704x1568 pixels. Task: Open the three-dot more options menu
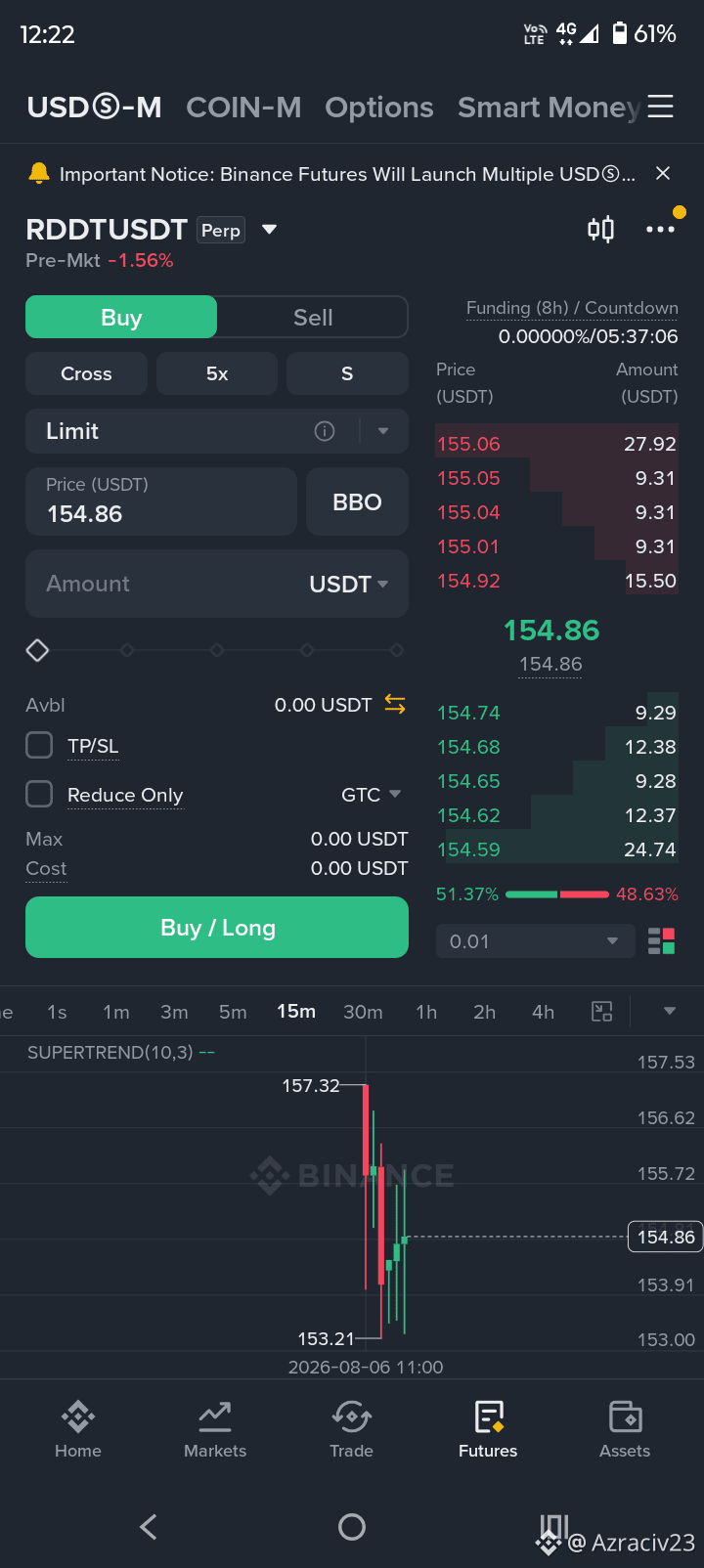pyautogui.click(x=660, y=230)
